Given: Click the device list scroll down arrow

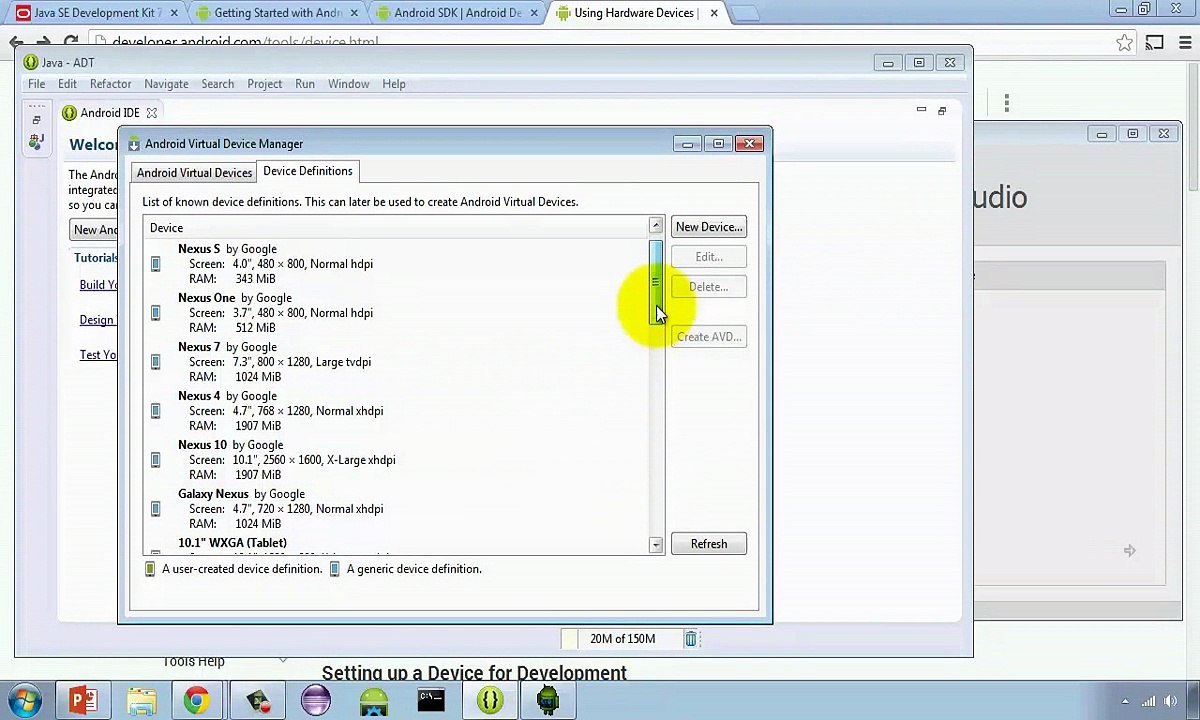Looking at the screenshot, I should pyautogui.click(x=655, y=545).
